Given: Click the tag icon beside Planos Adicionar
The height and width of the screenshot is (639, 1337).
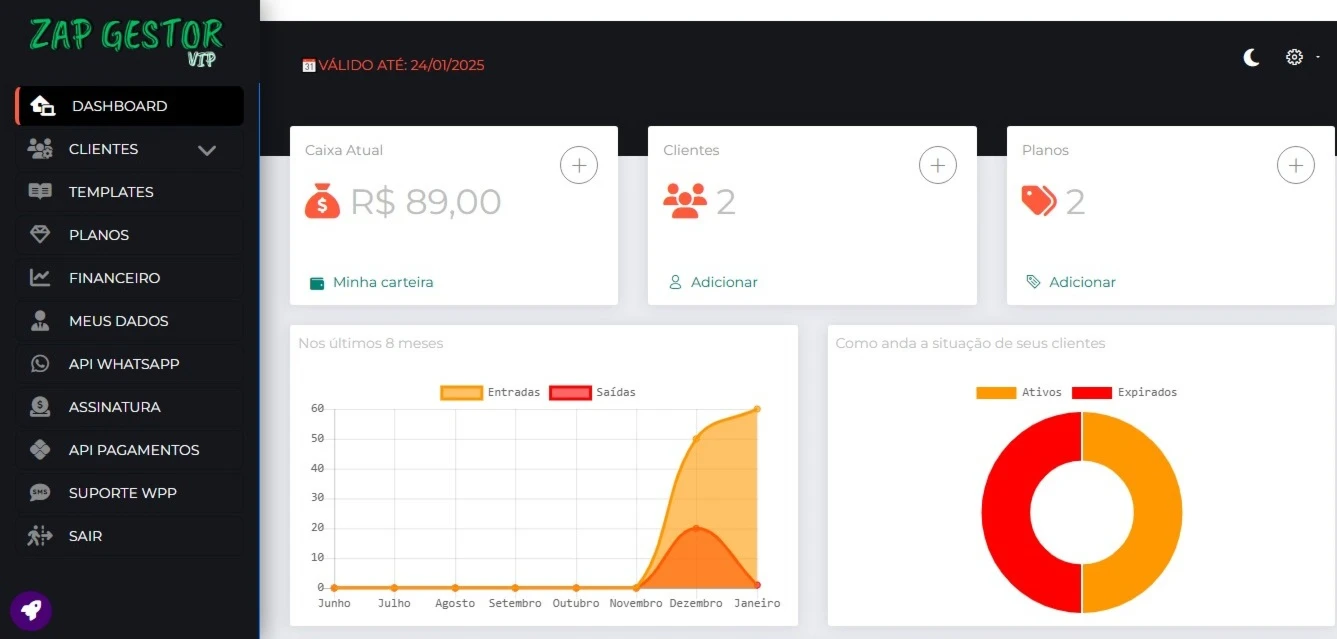Looking at the screenshot, I should pos(1033,283).
